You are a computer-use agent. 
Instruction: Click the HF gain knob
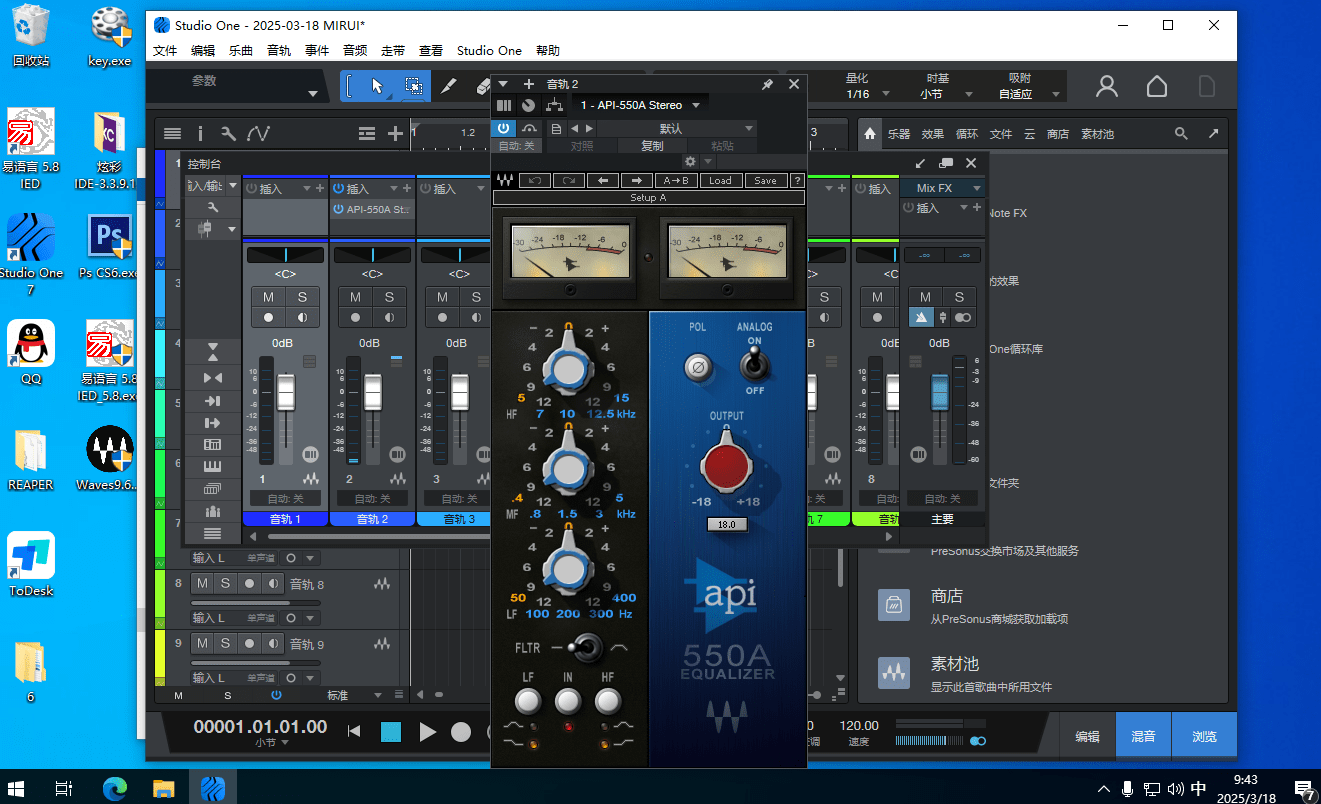(x=568, y=368)
